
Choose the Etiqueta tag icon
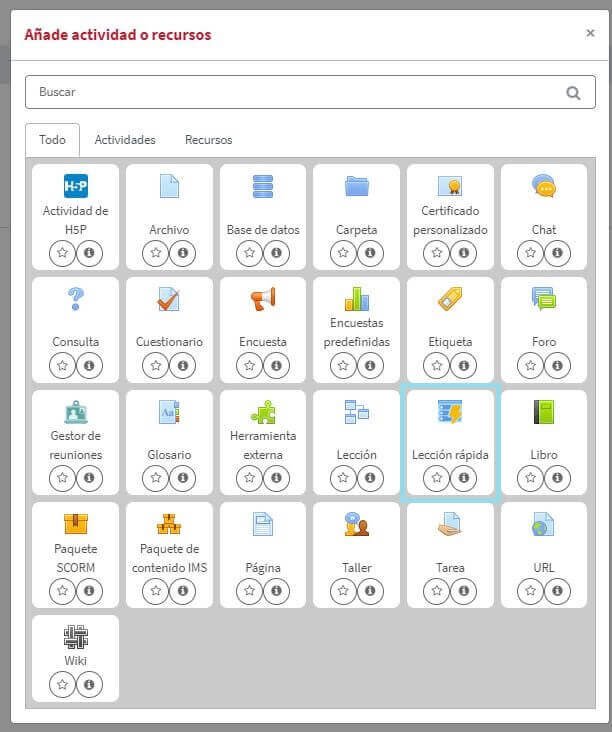[450, 299]
